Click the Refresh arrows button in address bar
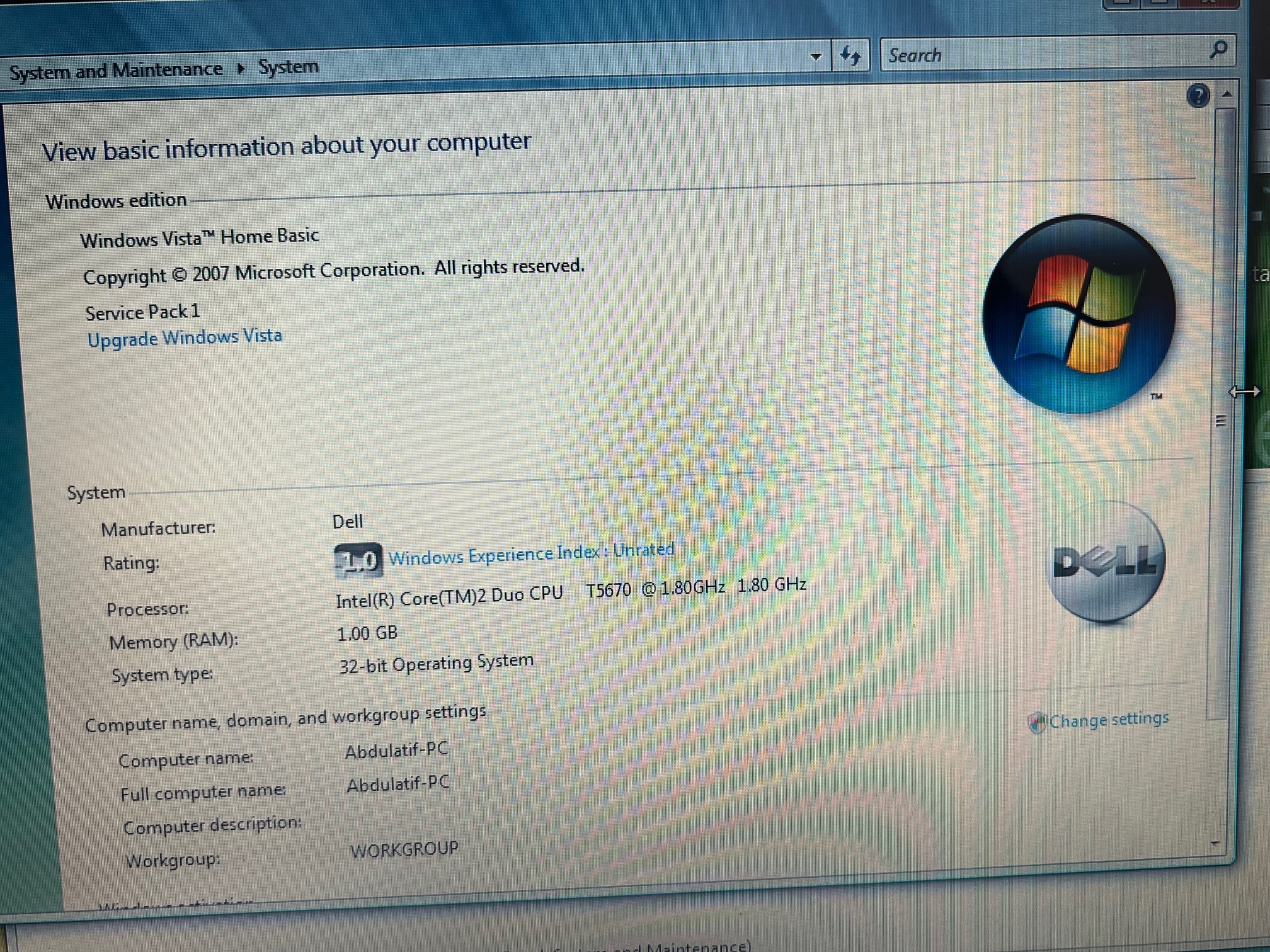The height and width of the screenshot is (952, 1270). coord(850,56)
